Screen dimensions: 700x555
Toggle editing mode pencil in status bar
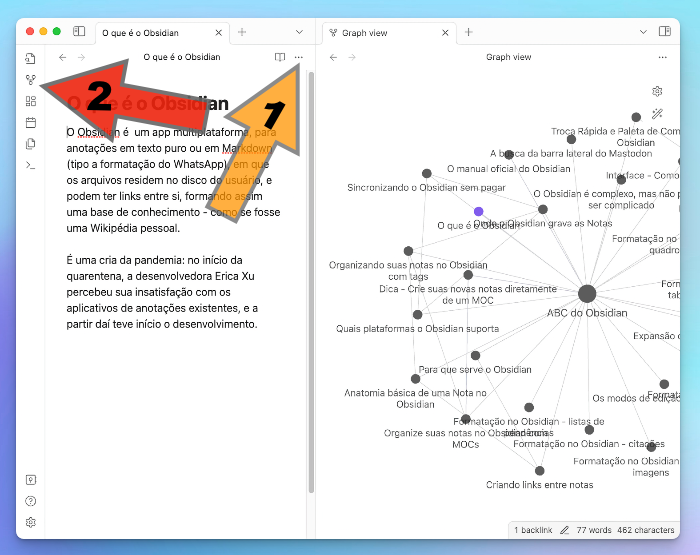coord(564,530)
